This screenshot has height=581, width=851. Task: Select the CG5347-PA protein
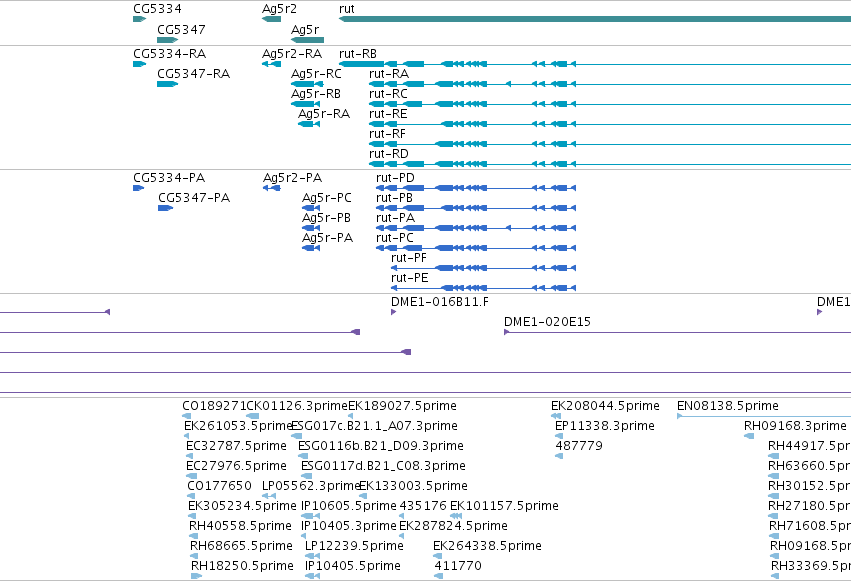166,208
